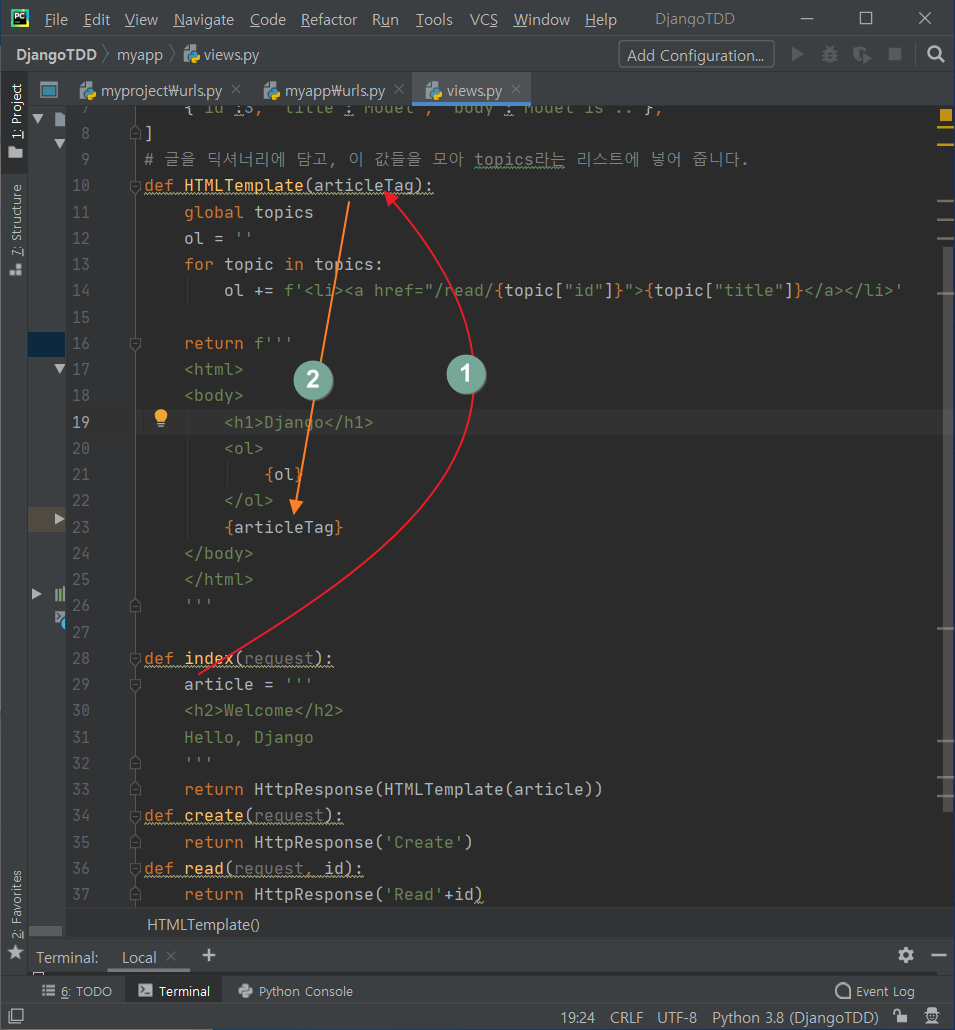Viewport: 955px width, 1030px height.
Task: Select DjangoTDD breadcrumb
Action: point(56,55)
